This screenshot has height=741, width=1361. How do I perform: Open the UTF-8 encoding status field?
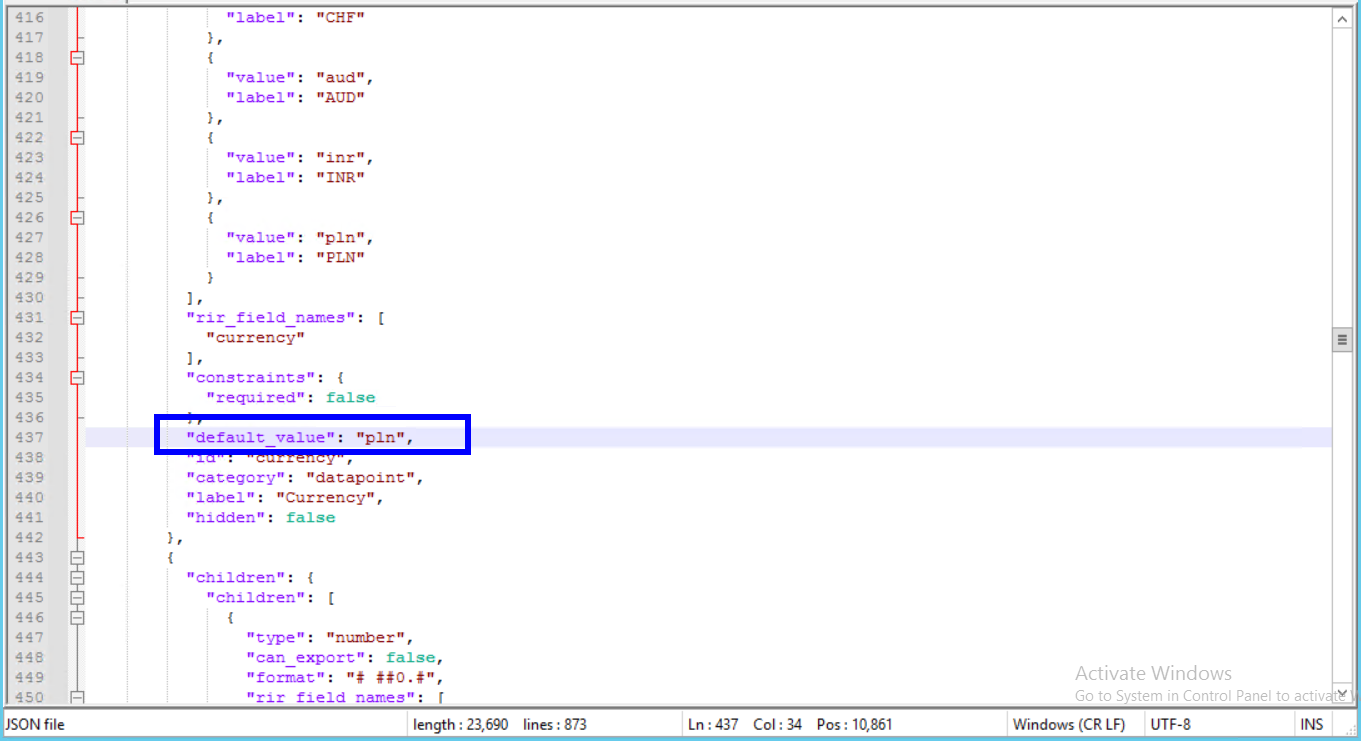(x=1170, y=724)
